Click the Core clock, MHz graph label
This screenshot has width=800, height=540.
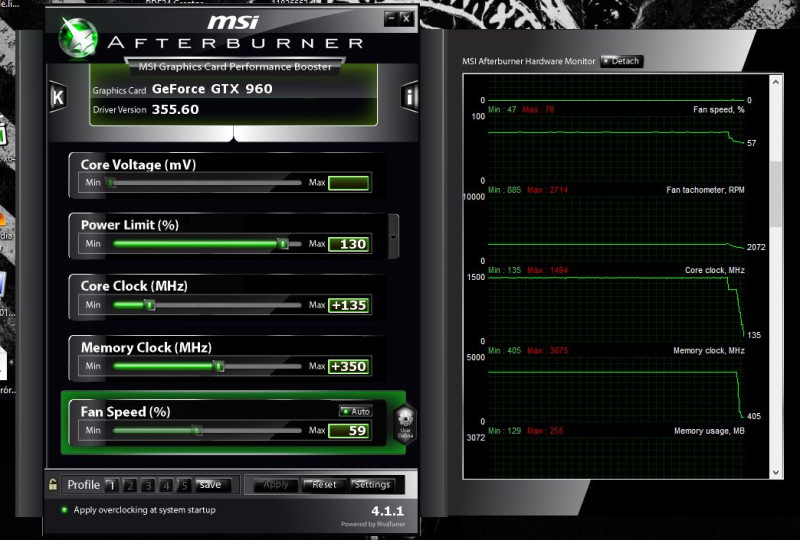714,270
